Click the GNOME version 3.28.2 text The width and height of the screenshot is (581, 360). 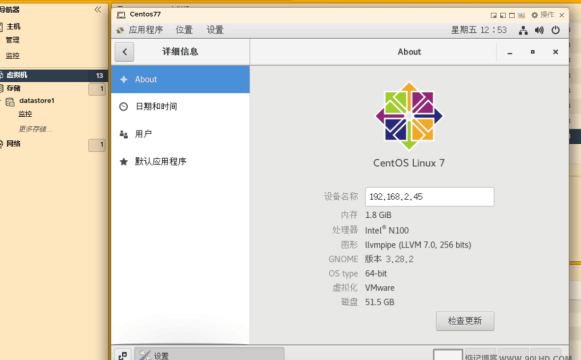pos(389,259)
